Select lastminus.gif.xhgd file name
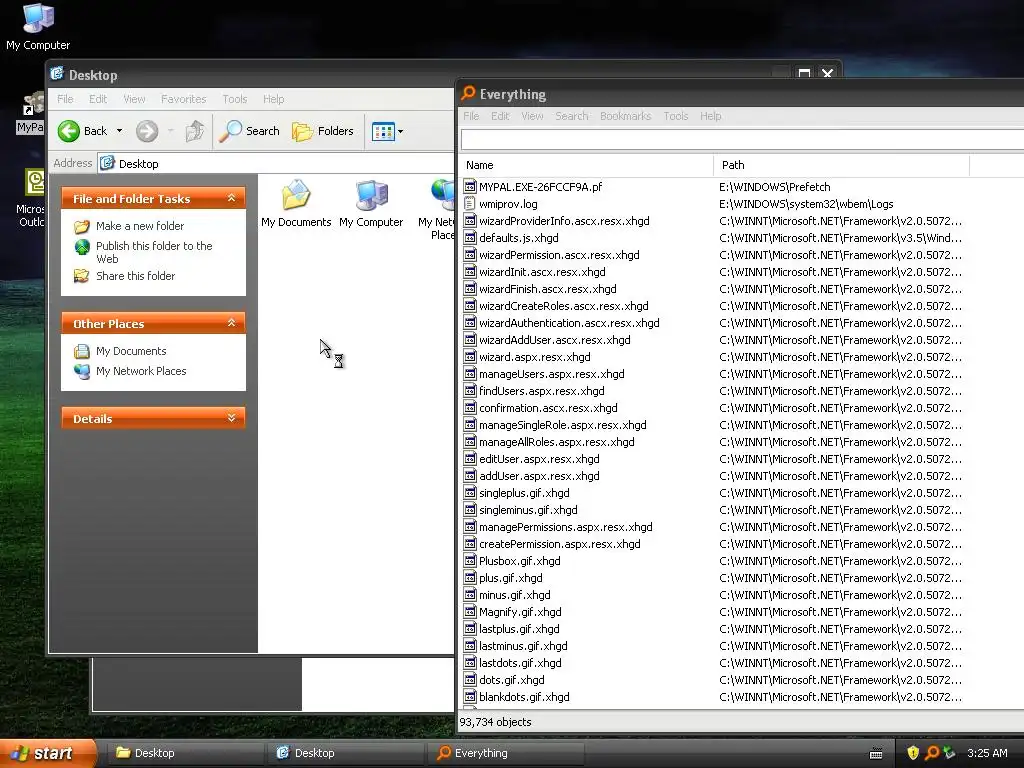Image resolution: width=1024 pixels, height=768 pixels. pos(523,646)
